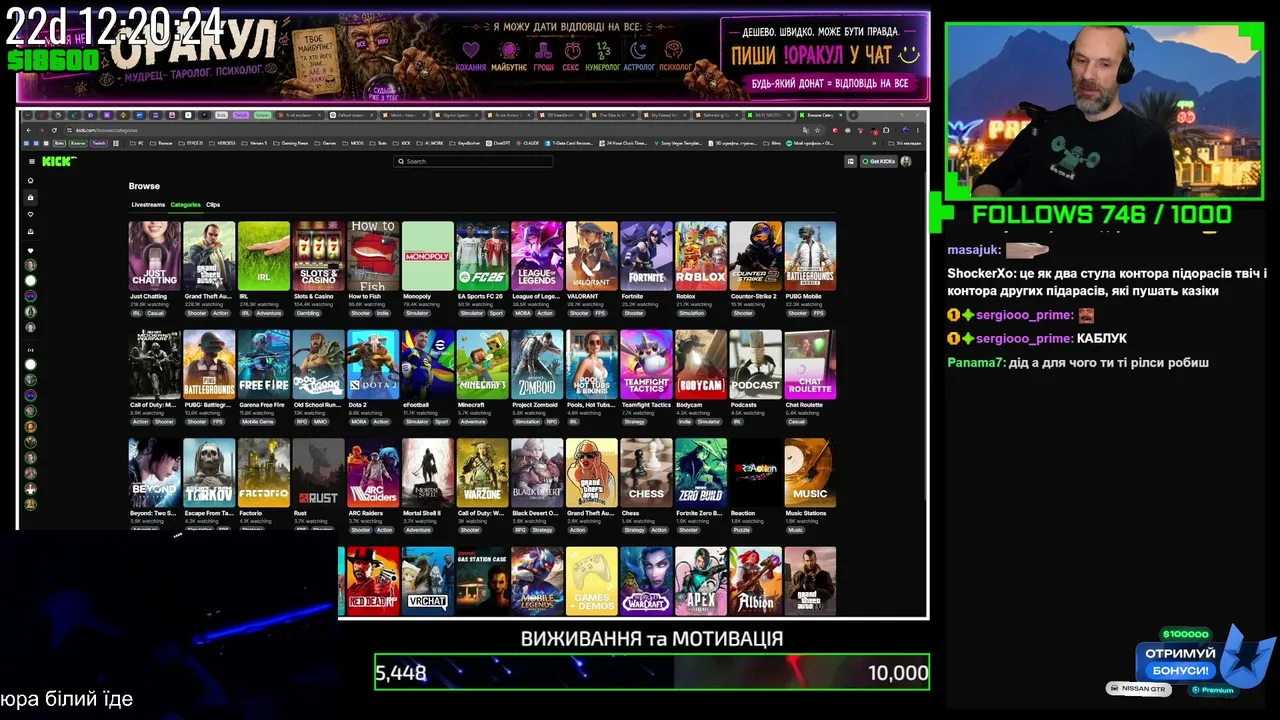Viewport: 1280px width, 720px height.
Task: Open the Kick sidebar hamburger menu
Action: [x=31, y=161]
